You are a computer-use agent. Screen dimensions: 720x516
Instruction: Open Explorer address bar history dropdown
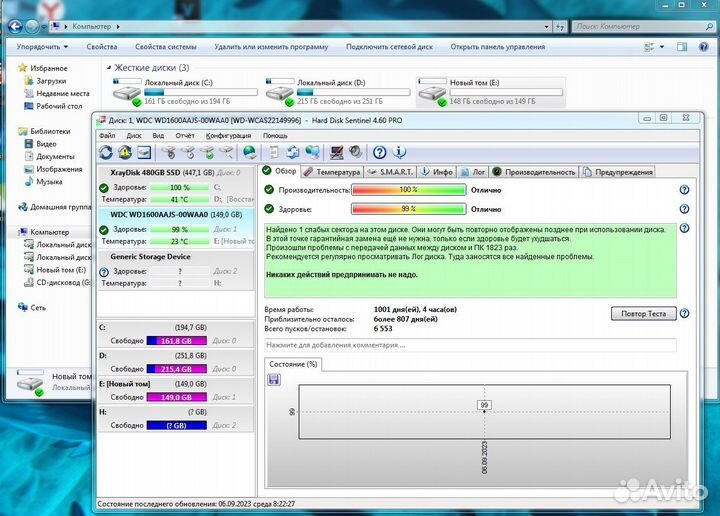coord(546,27)
